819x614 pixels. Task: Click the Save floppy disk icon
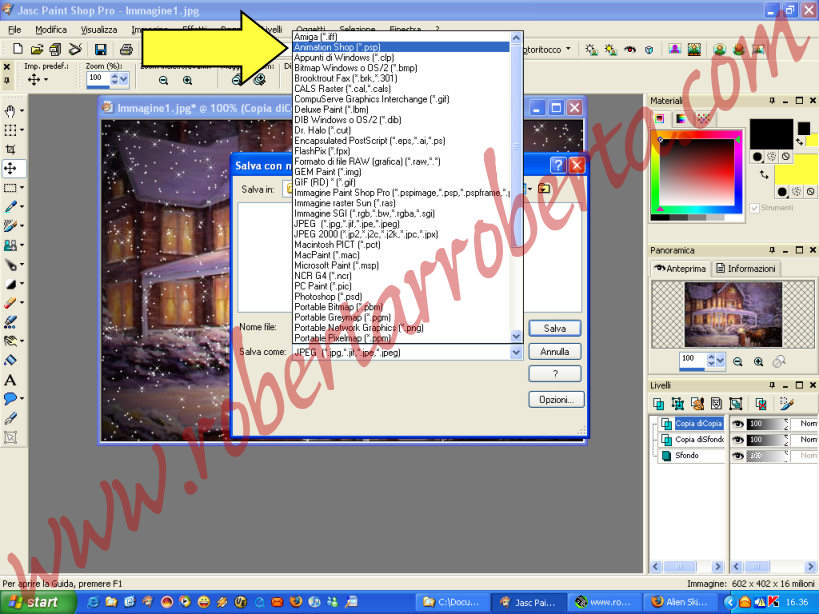pyautogui.click(x=101, y=49)
